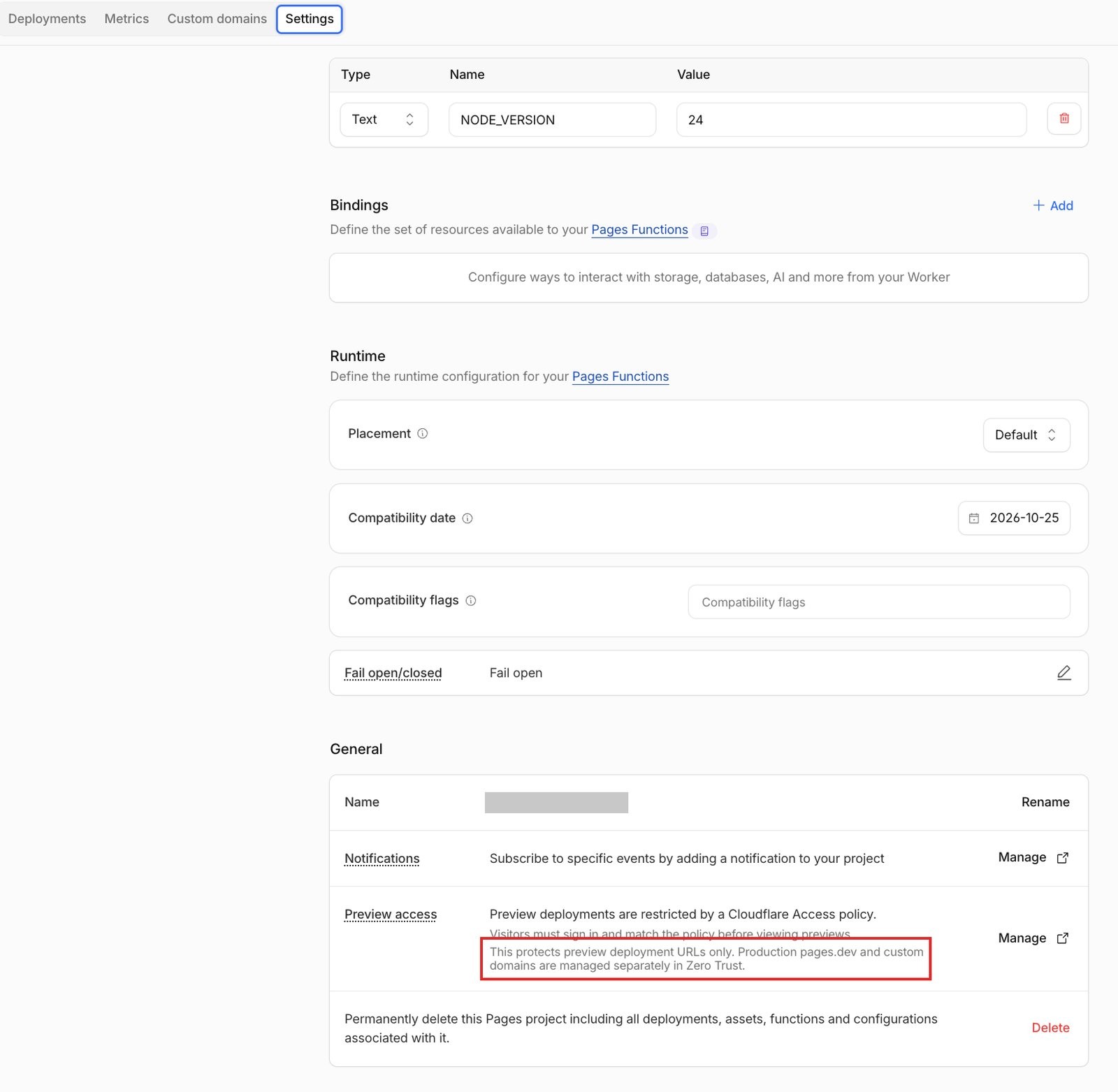Focus the Compatibility flags input field
Viewport: 1118px width, 1092px height.
879,602
